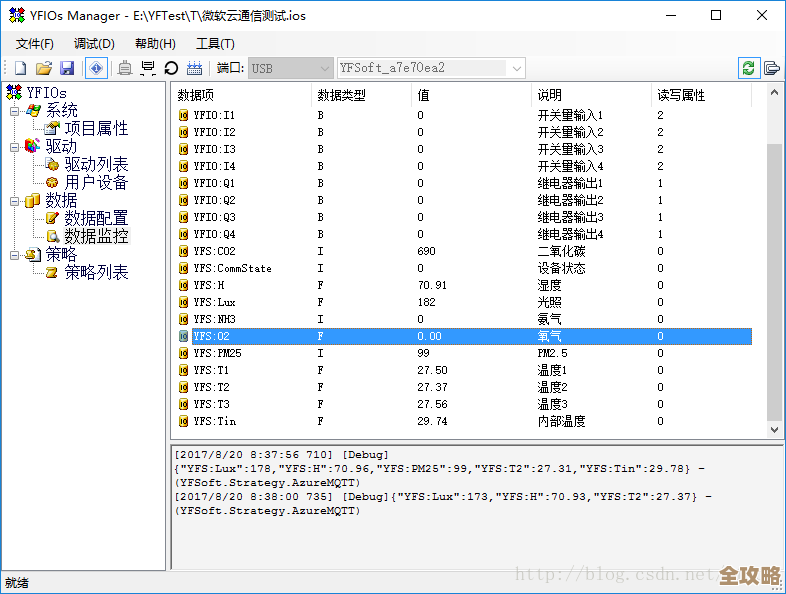Click the icon of row YFS:T1
The width and height of the screenshot is (786, 594).
[183, 371]
